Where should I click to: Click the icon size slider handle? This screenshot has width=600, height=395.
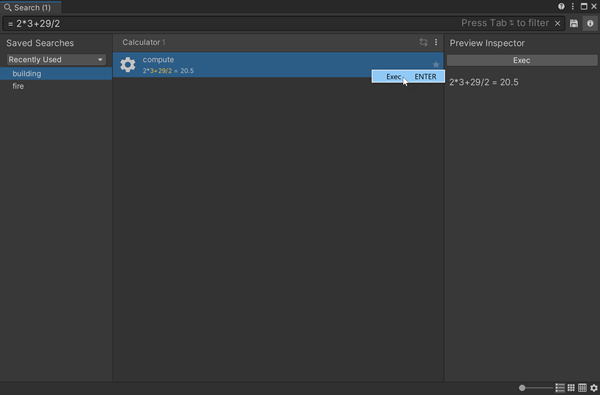pyautogui.click(x=522, y=388)
